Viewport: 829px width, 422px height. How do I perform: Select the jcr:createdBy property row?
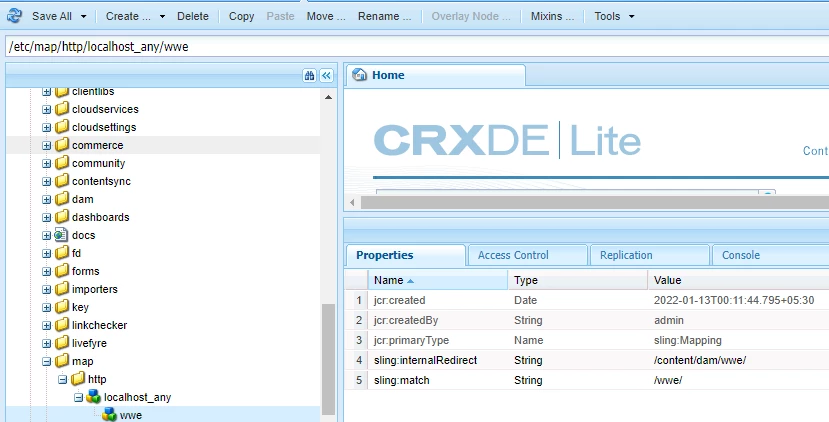pos(587,320)
